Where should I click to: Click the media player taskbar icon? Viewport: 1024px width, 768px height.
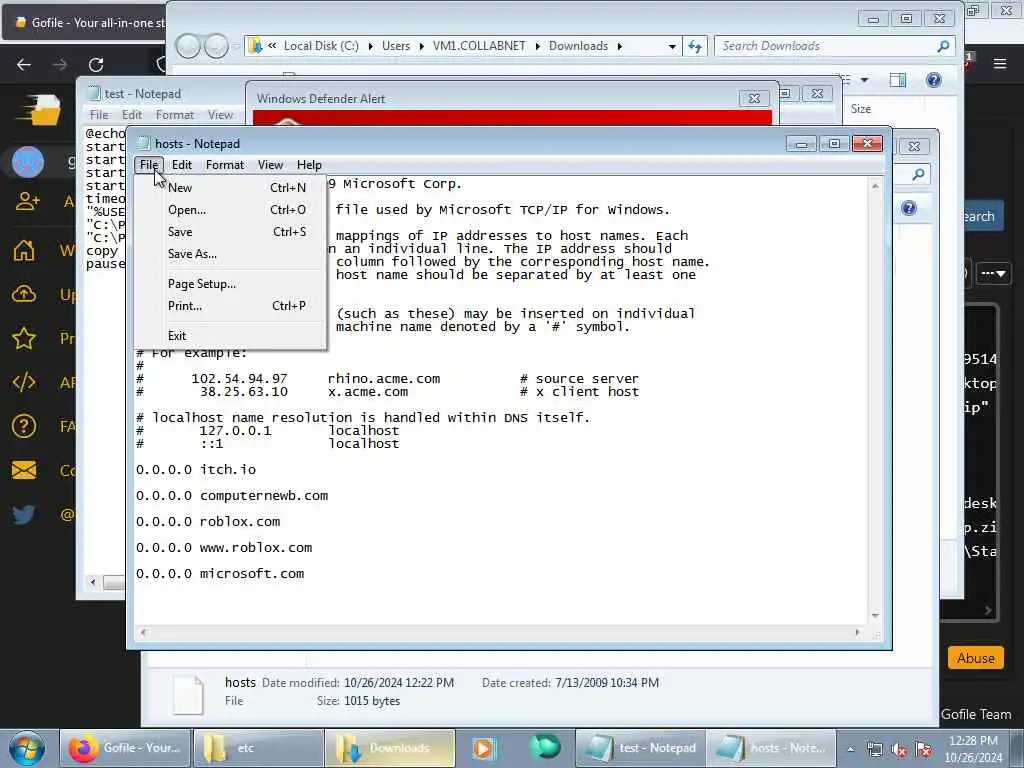click(483, 748)
